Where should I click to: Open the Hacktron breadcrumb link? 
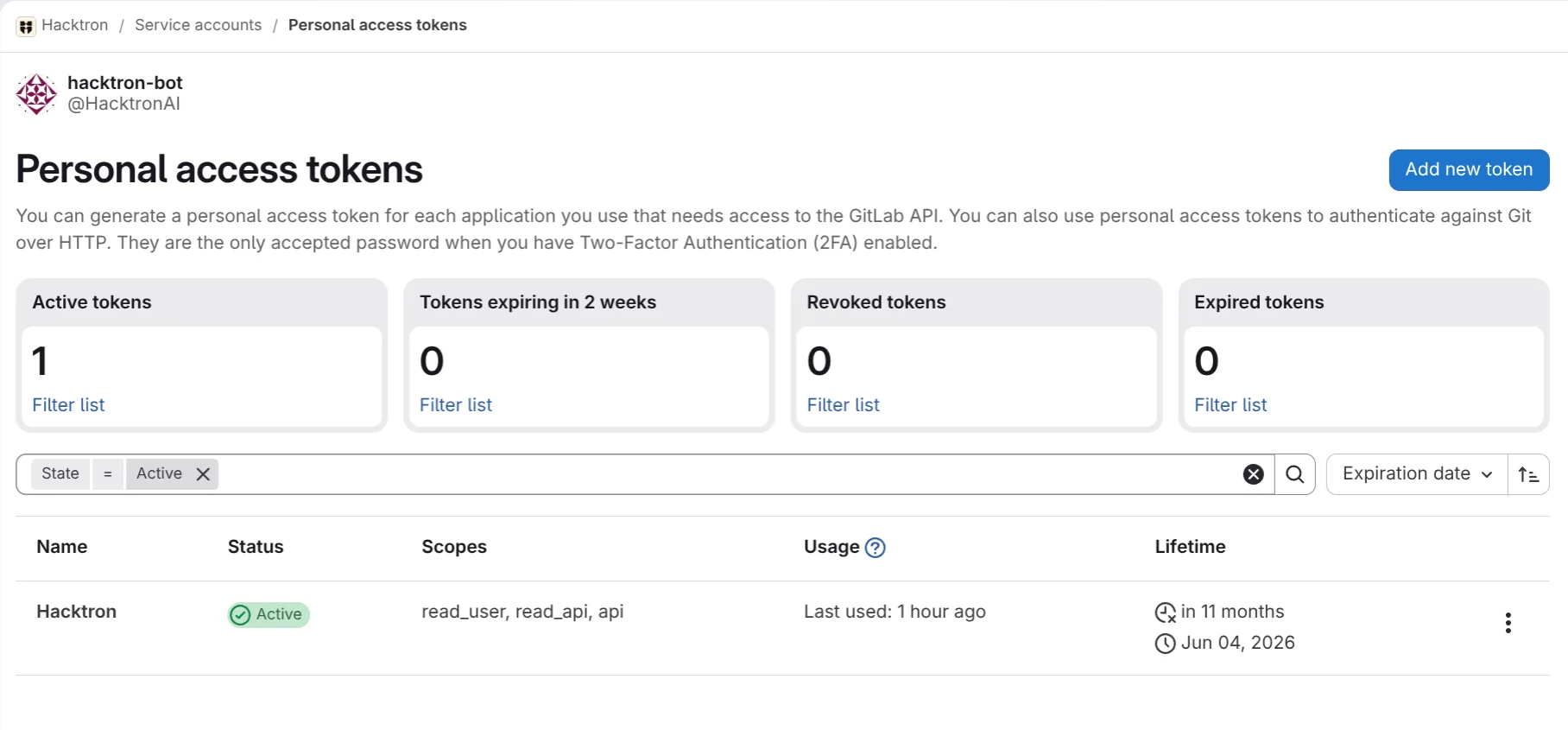click(74, 25)
